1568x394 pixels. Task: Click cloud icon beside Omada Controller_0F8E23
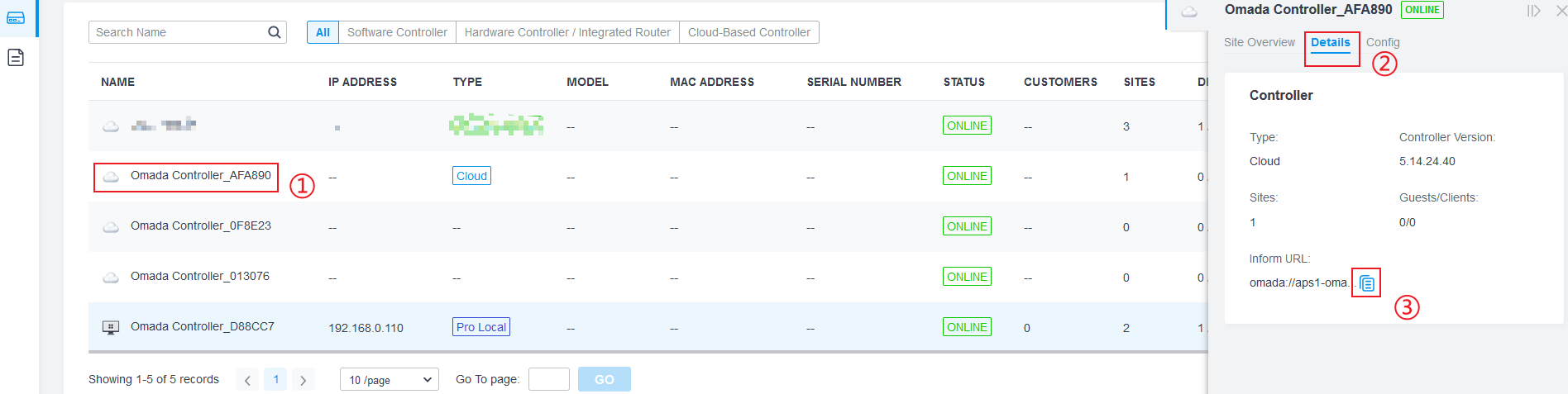[x=111, y=227]
